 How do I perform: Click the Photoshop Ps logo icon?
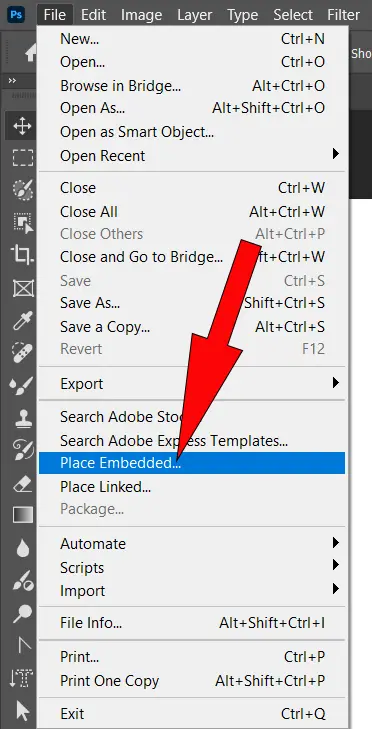tap(17, 14)
